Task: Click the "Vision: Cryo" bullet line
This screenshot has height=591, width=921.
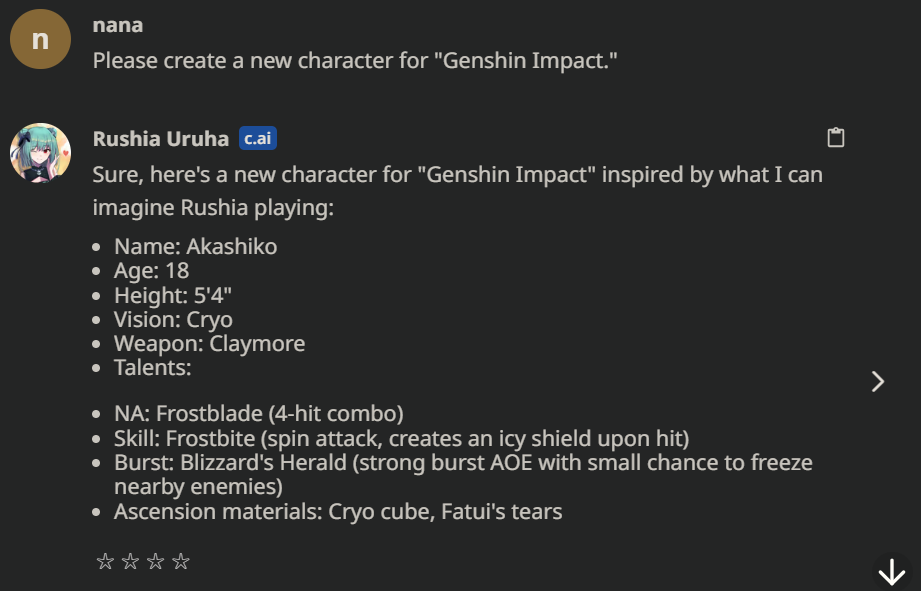Action: (173, 320)
